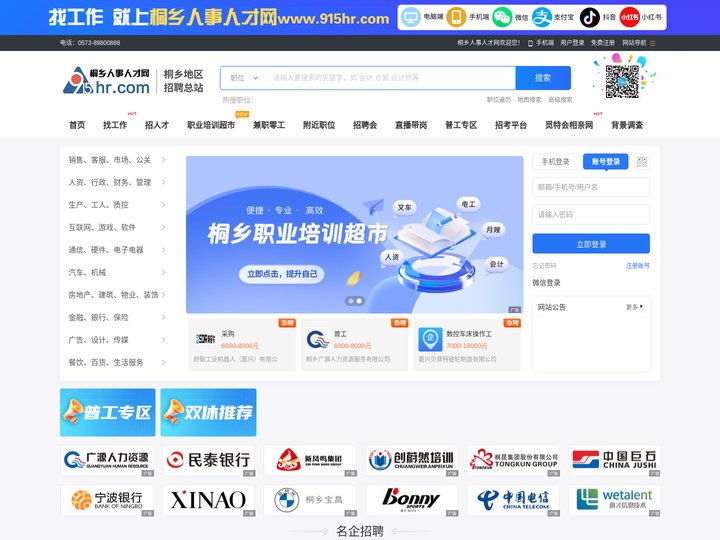720x540 pixels.
Task: Click the 普工专区 megaphone banner
Action: tap(107, 412)
